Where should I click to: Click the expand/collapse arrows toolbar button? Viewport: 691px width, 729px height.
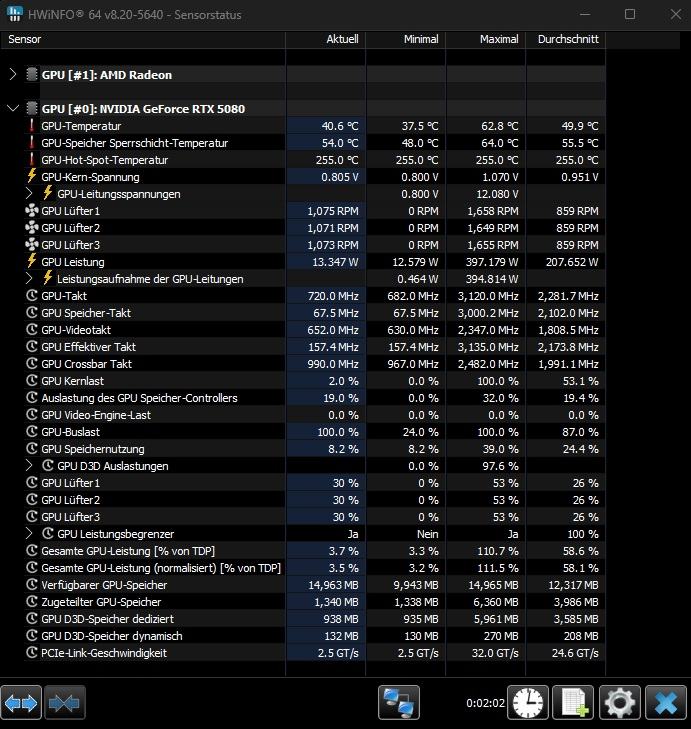point(21,702)
